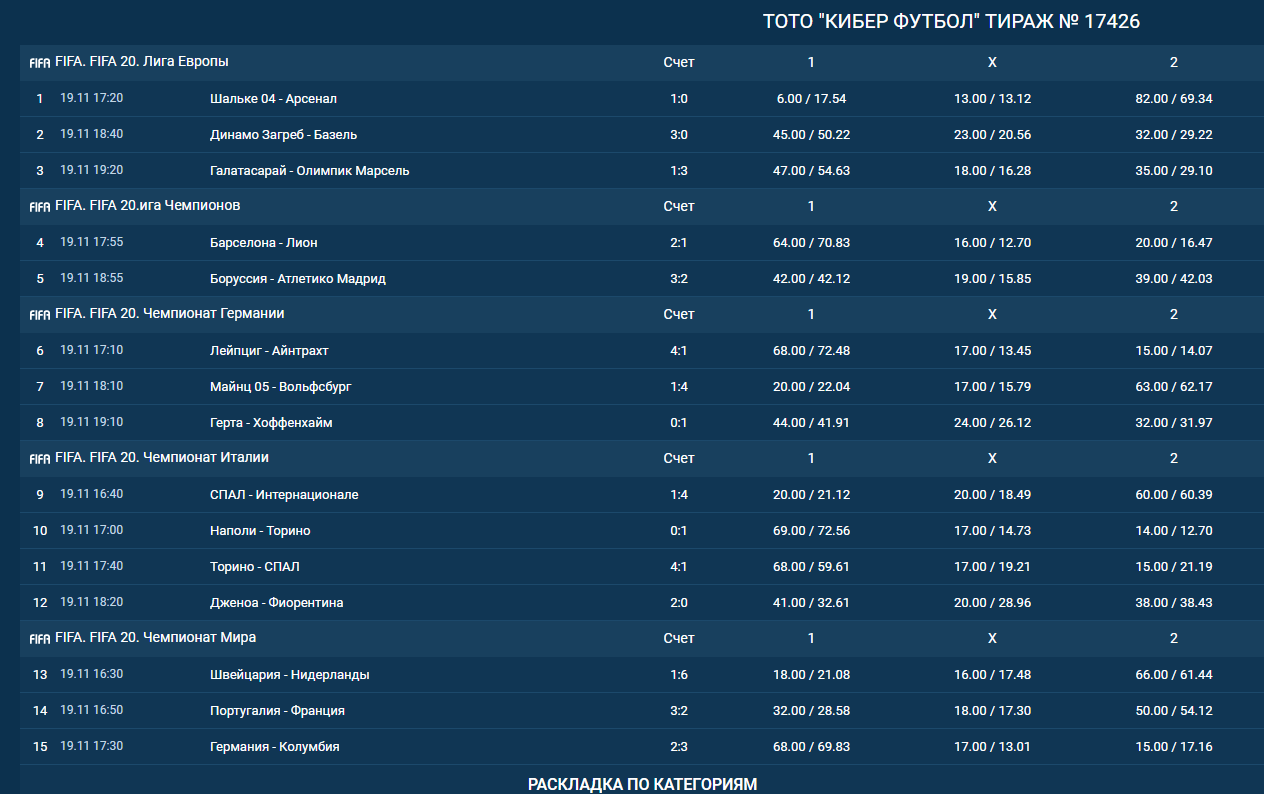The height and width of the screenshot is (794, 1264).
Task: Click the FIFA 20. Лига Европы section title
Action: tap(142, 61)
